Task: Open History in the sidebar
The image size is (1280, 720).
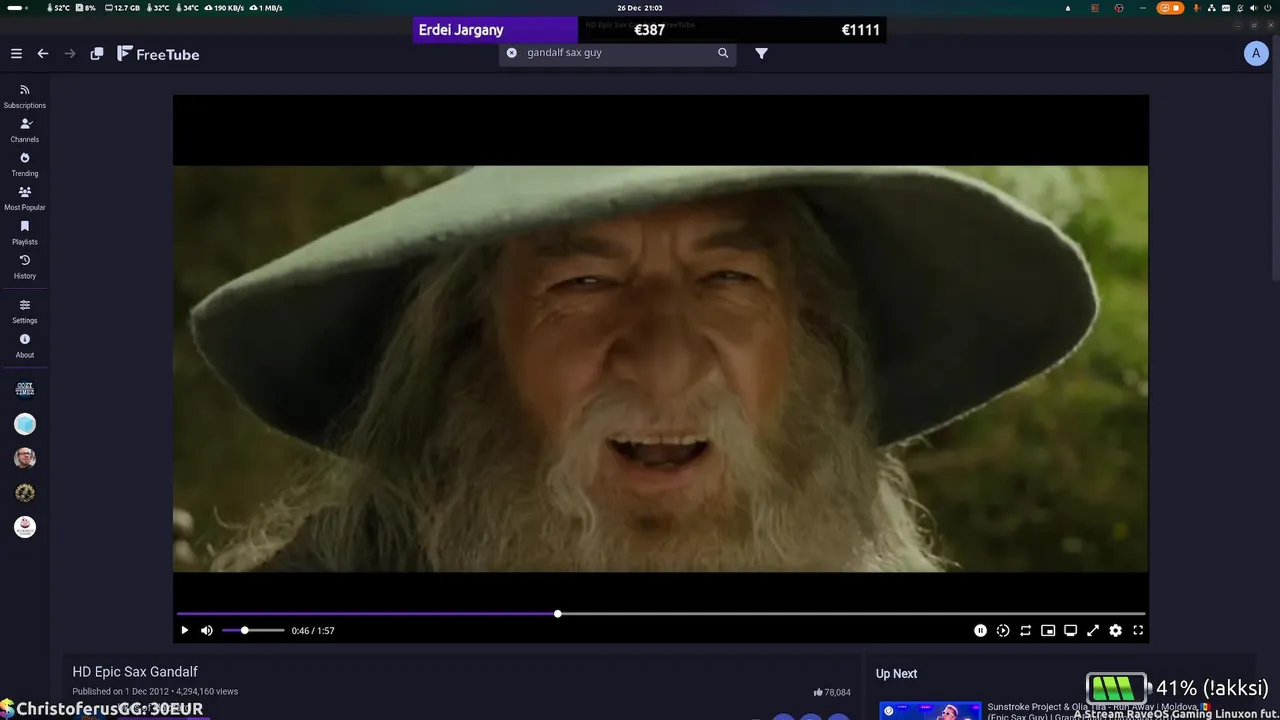Action: tap(25, 266)
